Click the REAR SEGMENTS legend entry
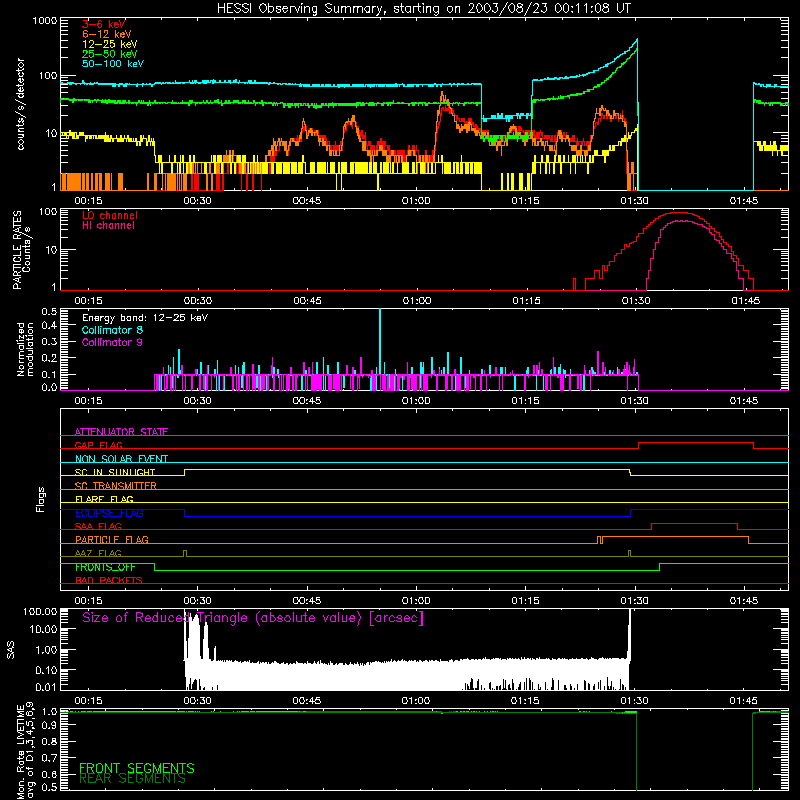This screenshot has height=800, width=800. pyautogui.click(x=132, y=779)
